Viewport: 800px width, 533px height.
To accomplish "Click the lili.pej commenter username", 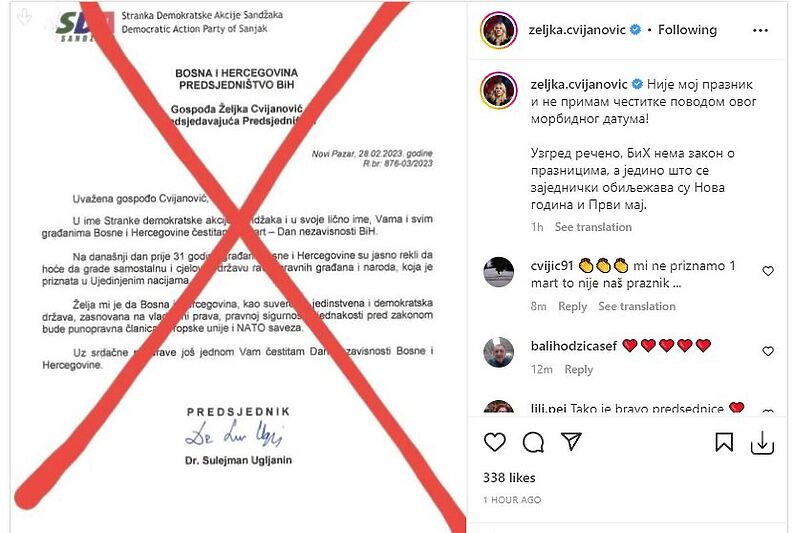I will pos(546,408).
